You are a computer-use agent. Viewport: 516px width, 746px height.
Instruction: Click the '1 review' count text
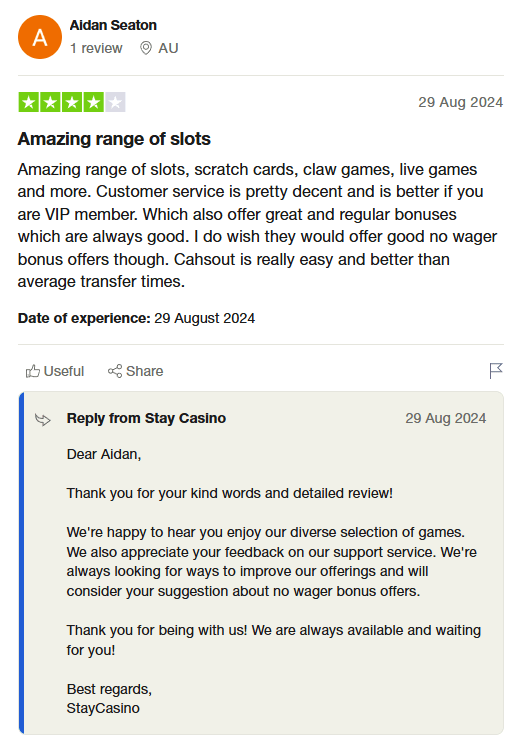coord(96,48)
